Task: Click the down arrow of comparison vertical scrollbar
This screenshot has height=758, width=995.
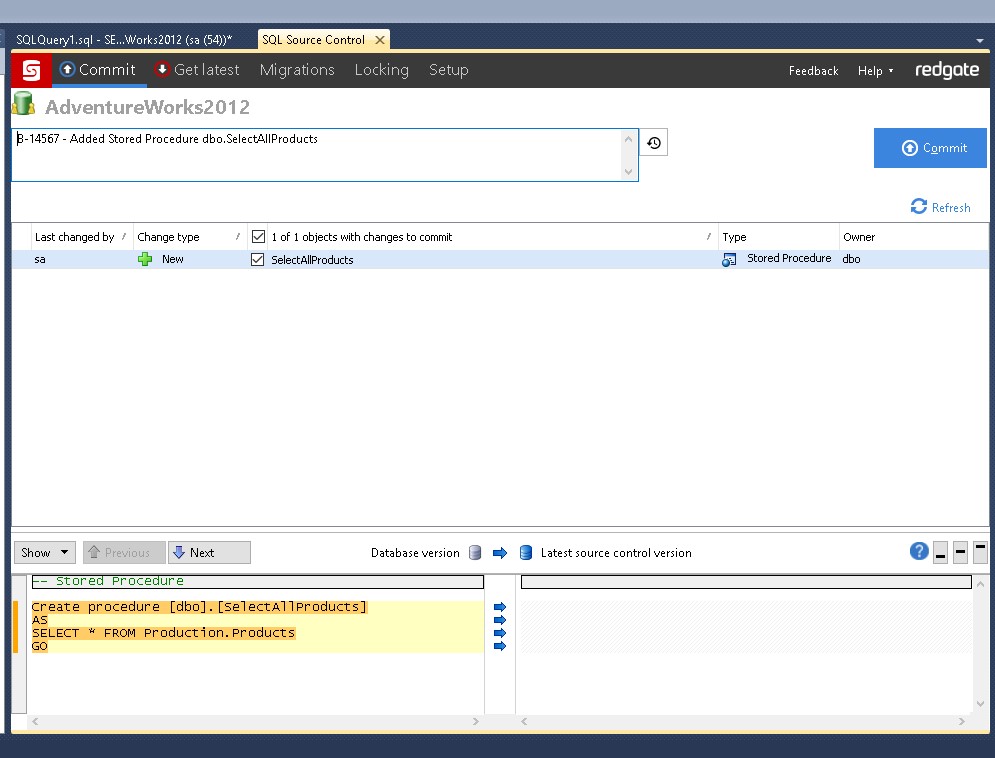Action: (x=980, y=703)
